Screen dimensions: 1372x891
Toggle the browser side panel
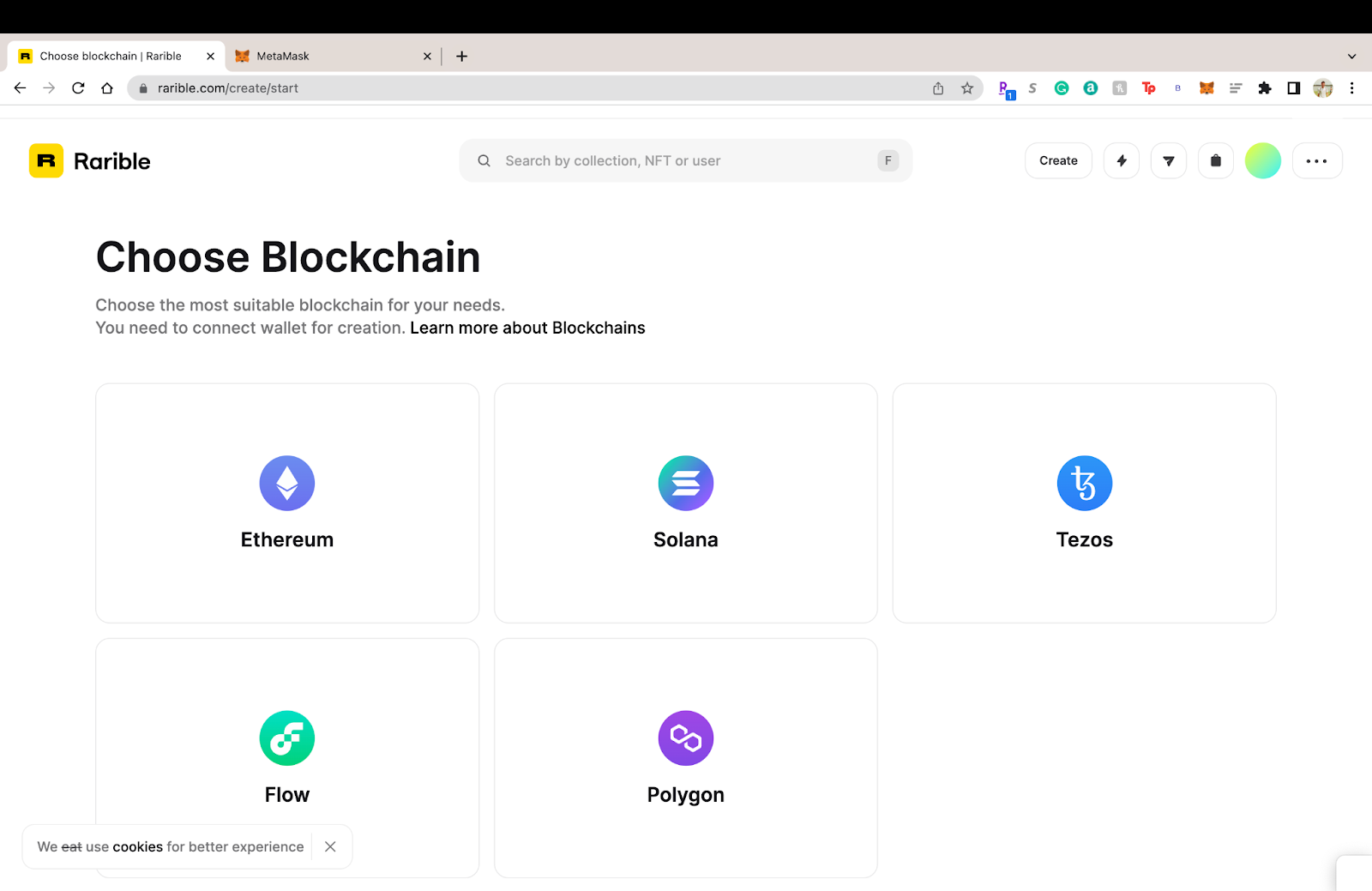point(1294,88)
